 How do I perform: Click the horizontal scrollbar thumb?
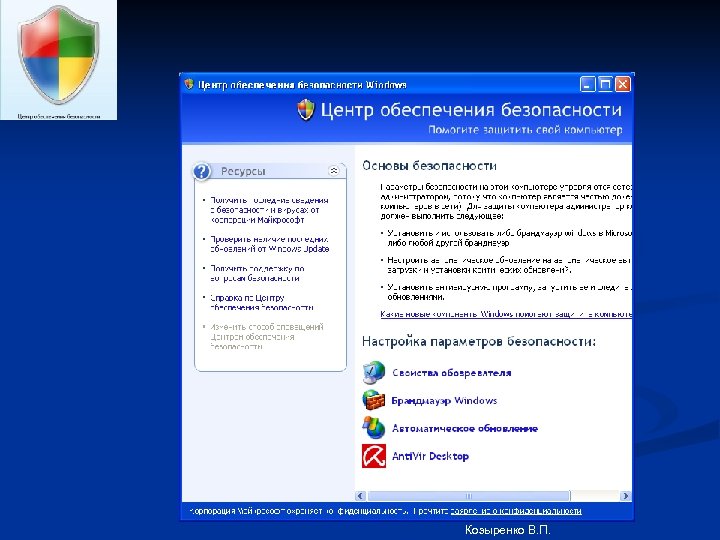coord(468,495)
